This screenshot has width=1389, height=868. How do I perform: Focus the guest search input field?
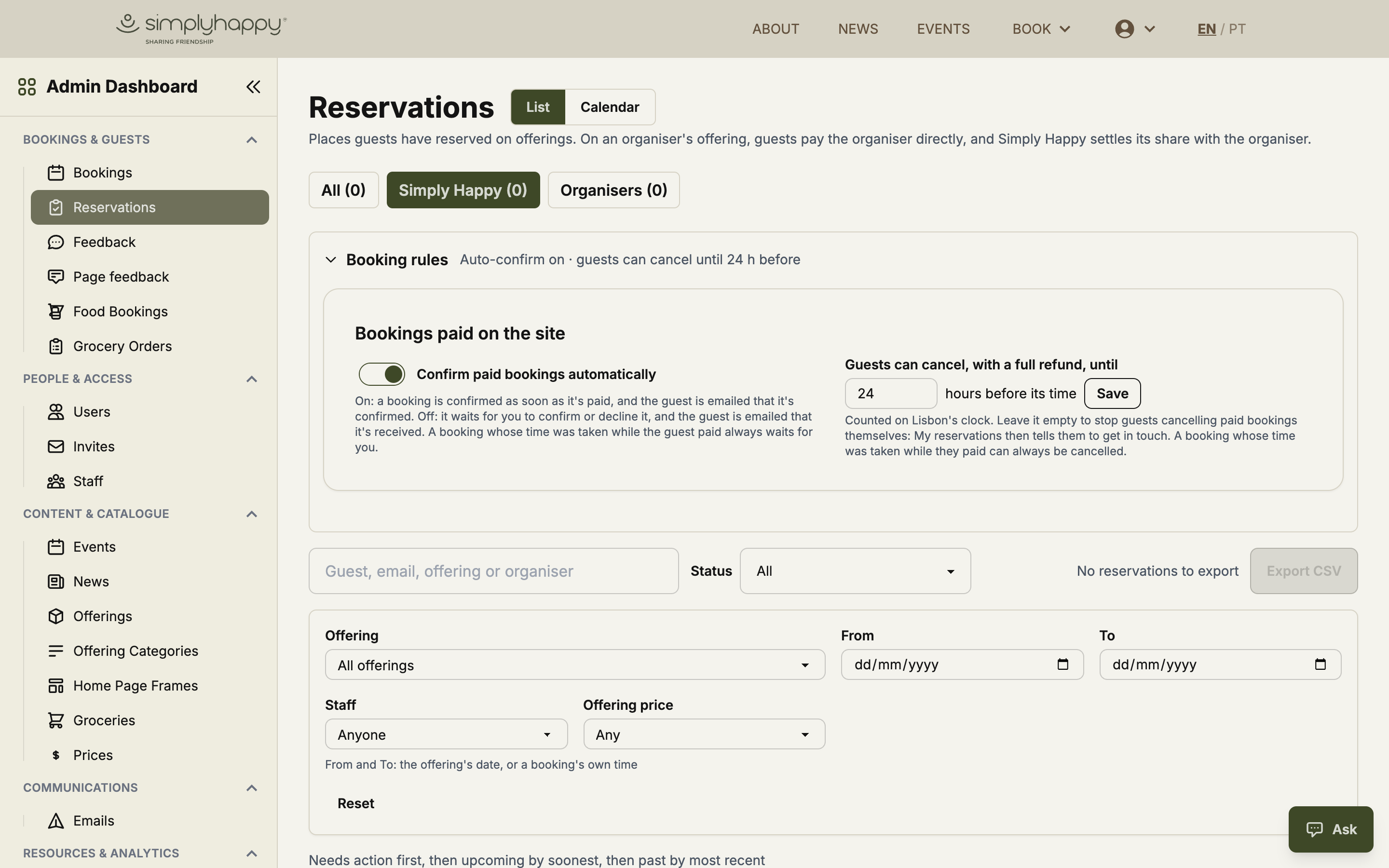493,570
